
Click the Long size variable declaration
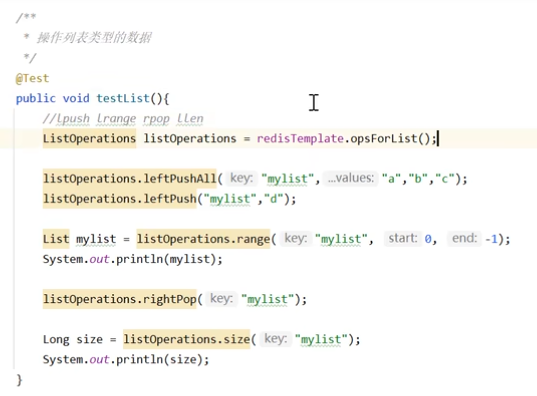pyautogui.click(x=73, y=339)
